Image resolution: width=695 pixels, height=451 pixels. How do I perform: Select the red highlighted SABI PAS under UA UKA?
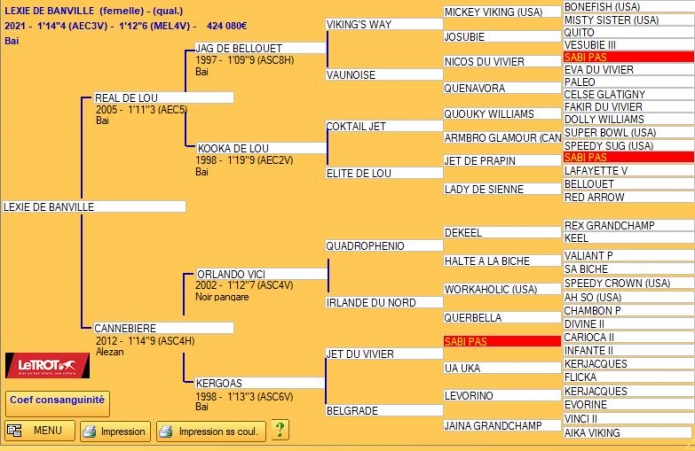502,342
